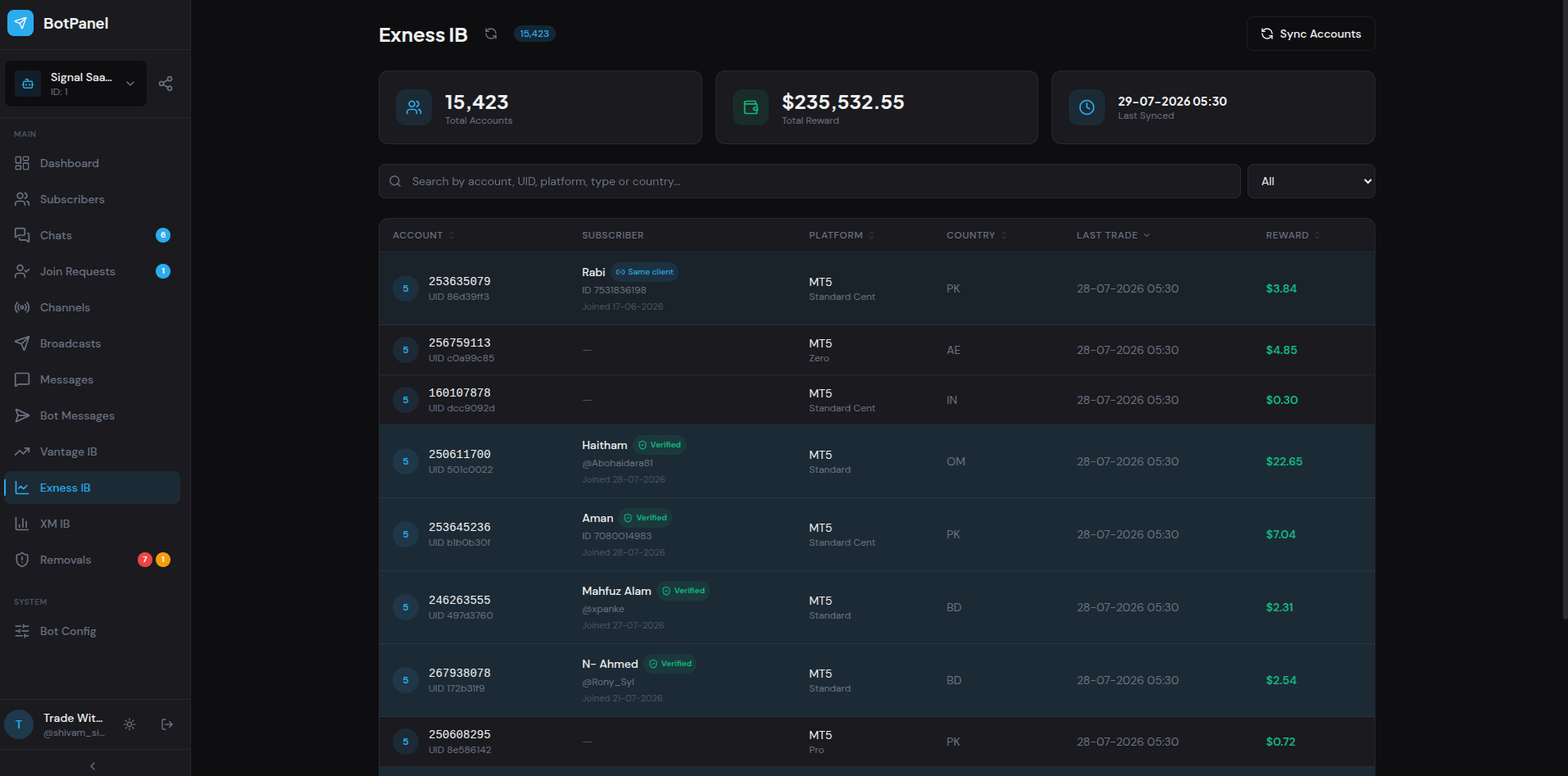
Task: Click the round 5 icon for account 250608295
Action: tap(406, 742)
